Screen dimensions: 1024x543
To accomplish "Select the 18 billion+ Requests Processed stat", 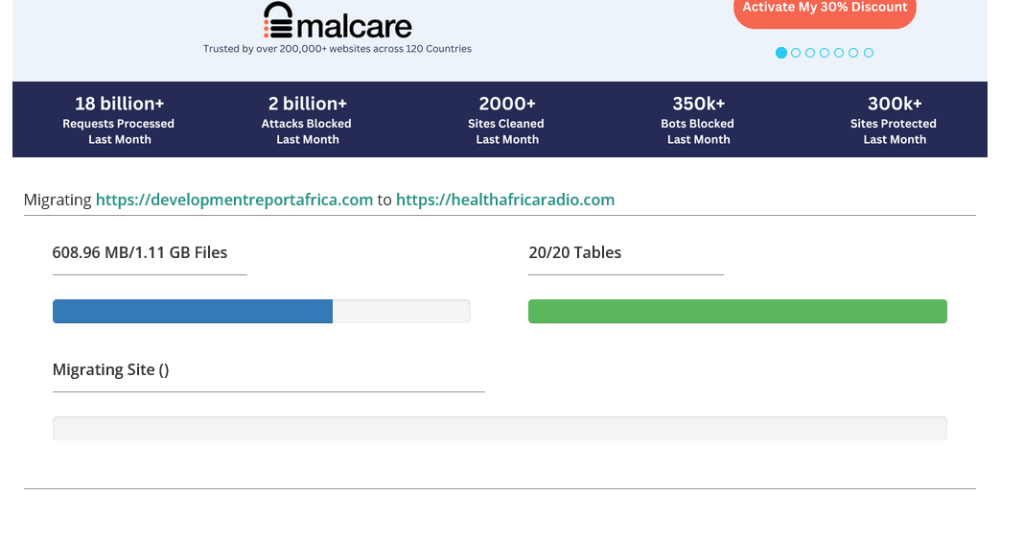I will (119, 120).
